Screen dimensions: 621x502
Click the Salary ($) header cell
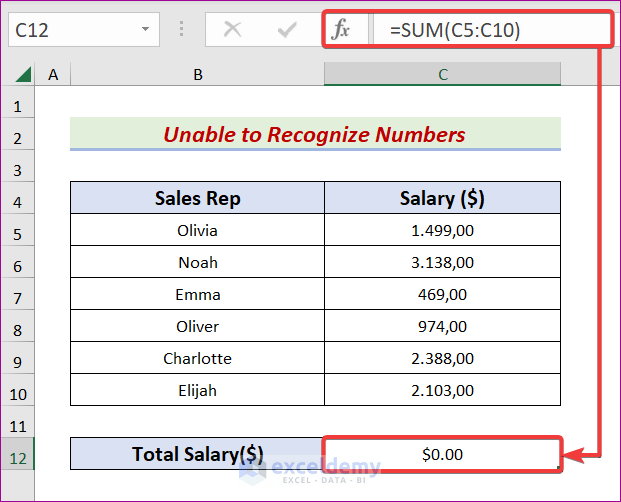(442, 198)
